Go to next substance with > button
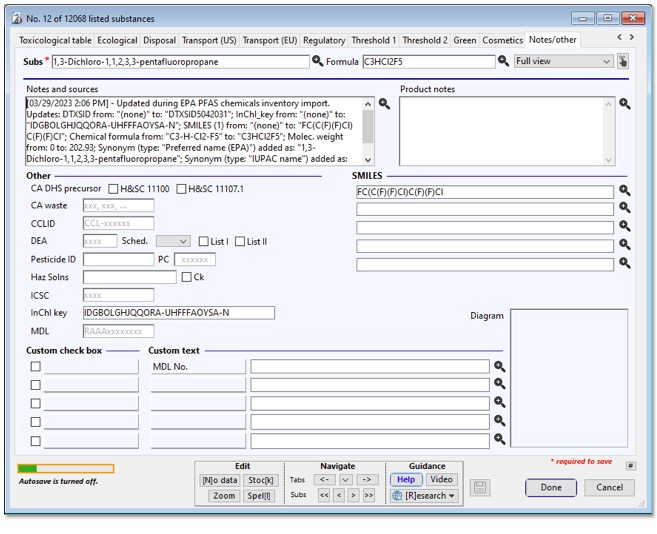This screenshot has height=534, width=657. pos(354,495)
